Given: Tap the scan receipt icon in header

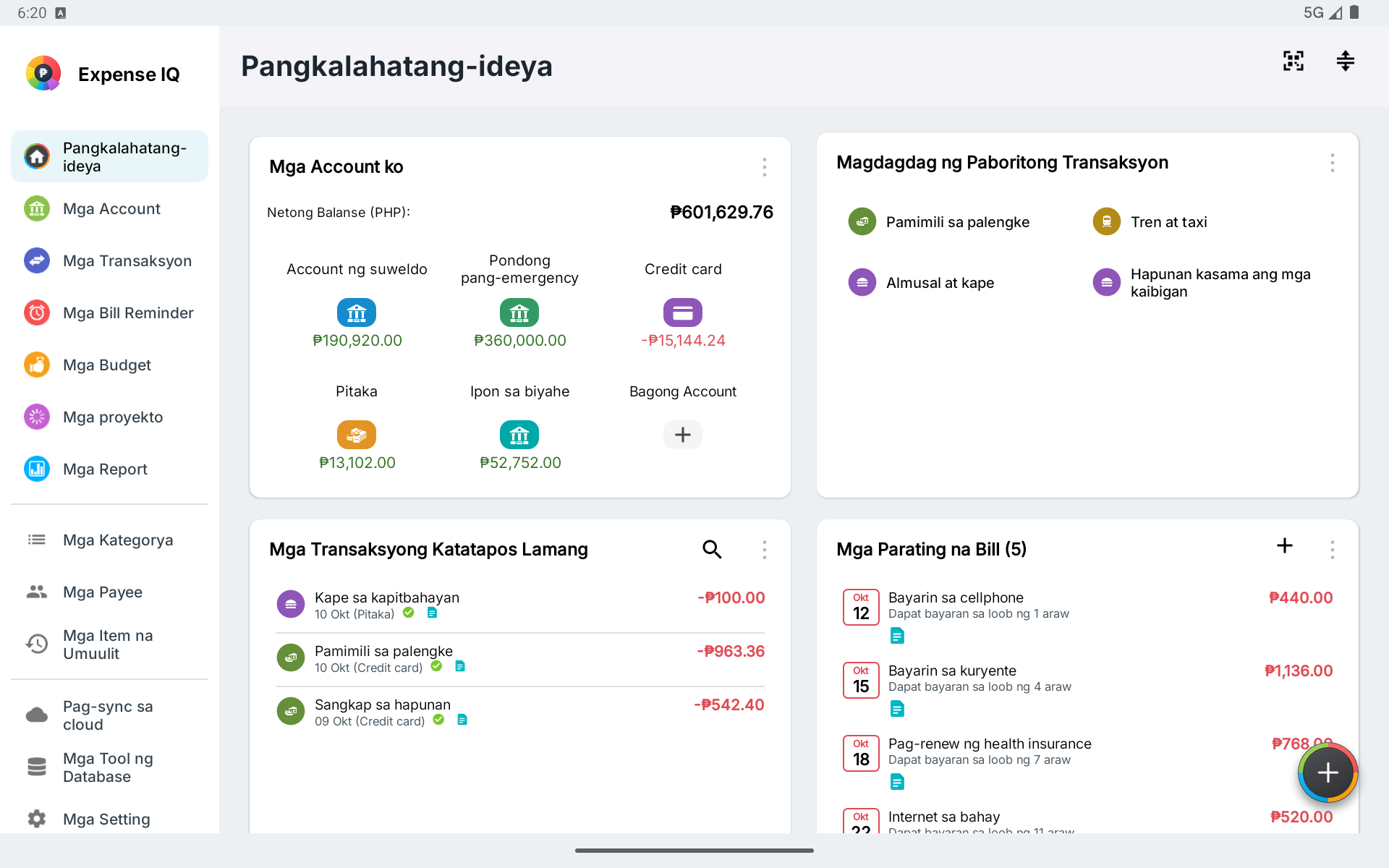Looking at the screenshot, I should pos(1294,61).
